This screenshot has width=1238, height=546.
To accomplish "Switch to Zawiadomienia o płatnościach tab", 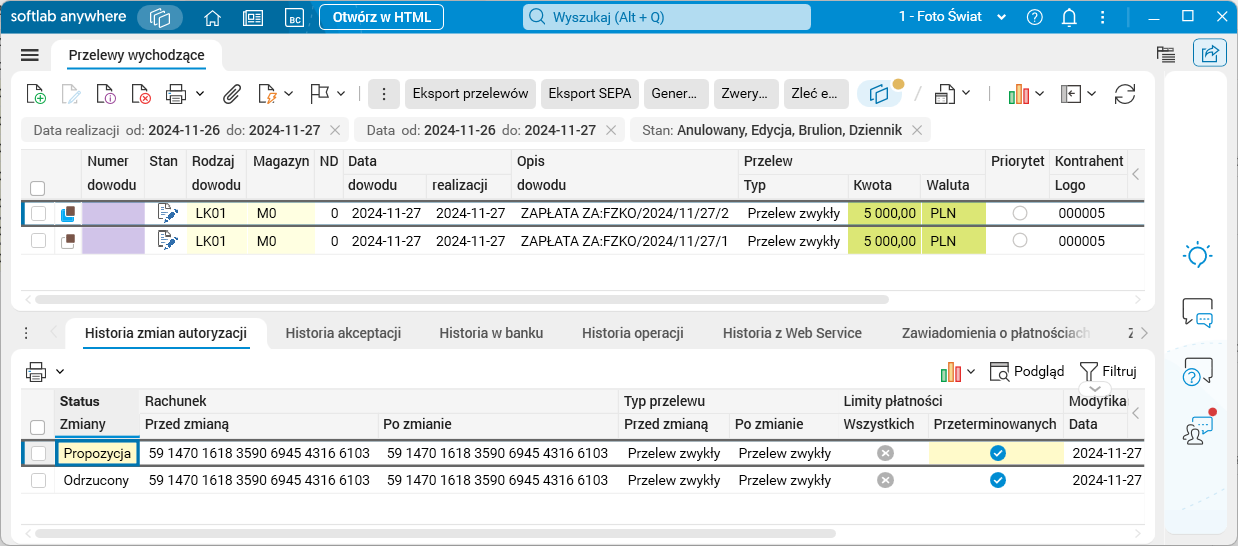I will click(996, 333).
